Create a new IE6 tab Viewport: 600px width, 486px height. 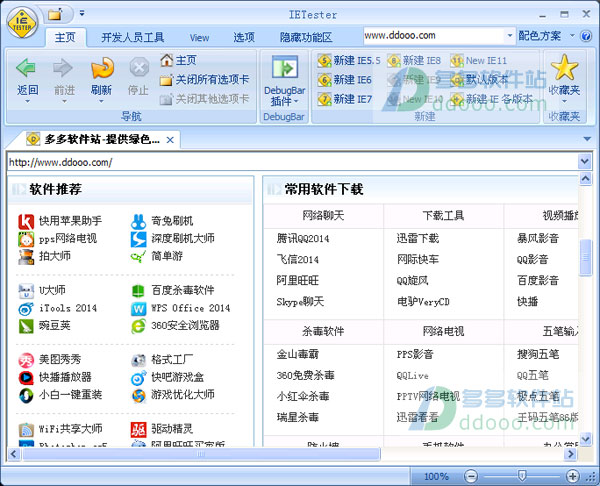pyautogui.click(x=344, y=80)
